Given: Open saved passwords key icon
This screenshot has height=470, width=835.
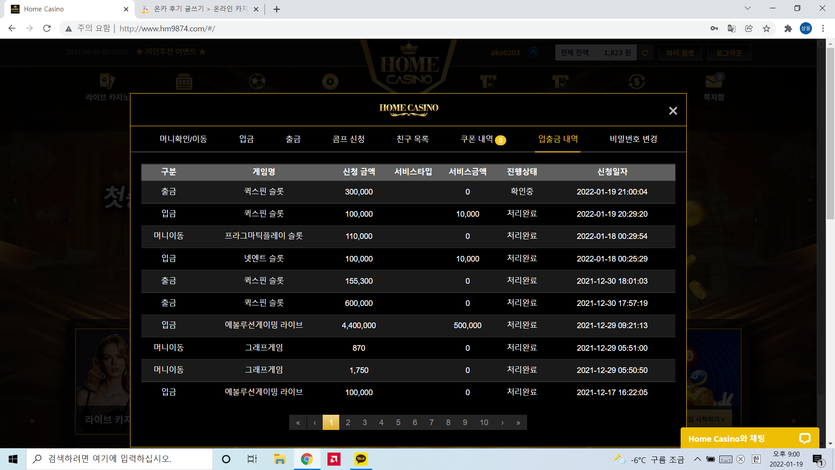Looking at the screenshot, I should pyautogui.click(x=714, y=28).
